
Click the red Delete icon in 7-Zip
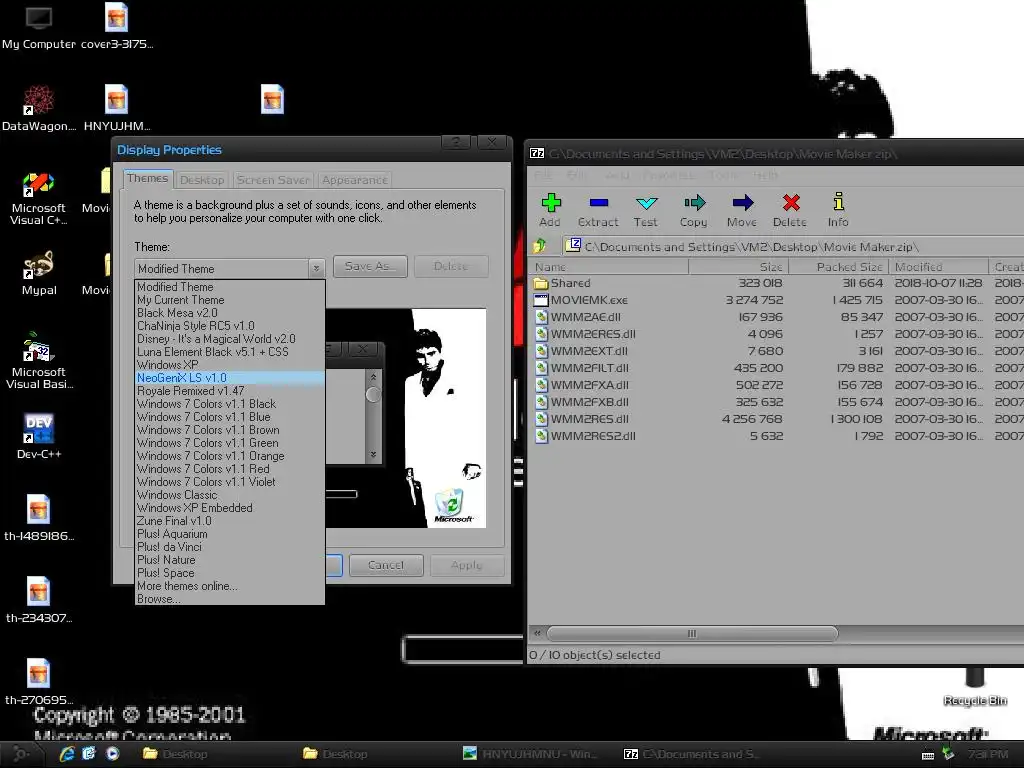pos(791,203)
